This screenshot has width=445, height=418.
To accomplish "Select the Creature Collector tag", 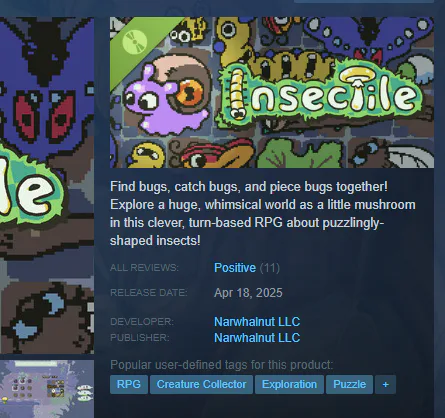I will 201,384.
